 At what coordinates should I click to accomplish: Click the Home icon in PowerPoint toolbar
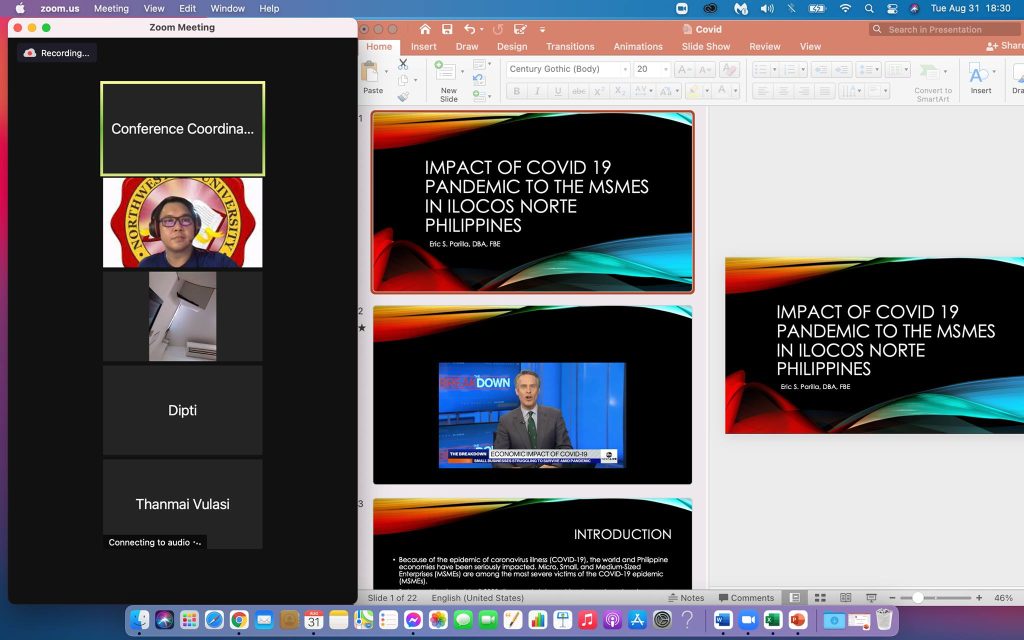pyautogui.click(x=425, y=29)
